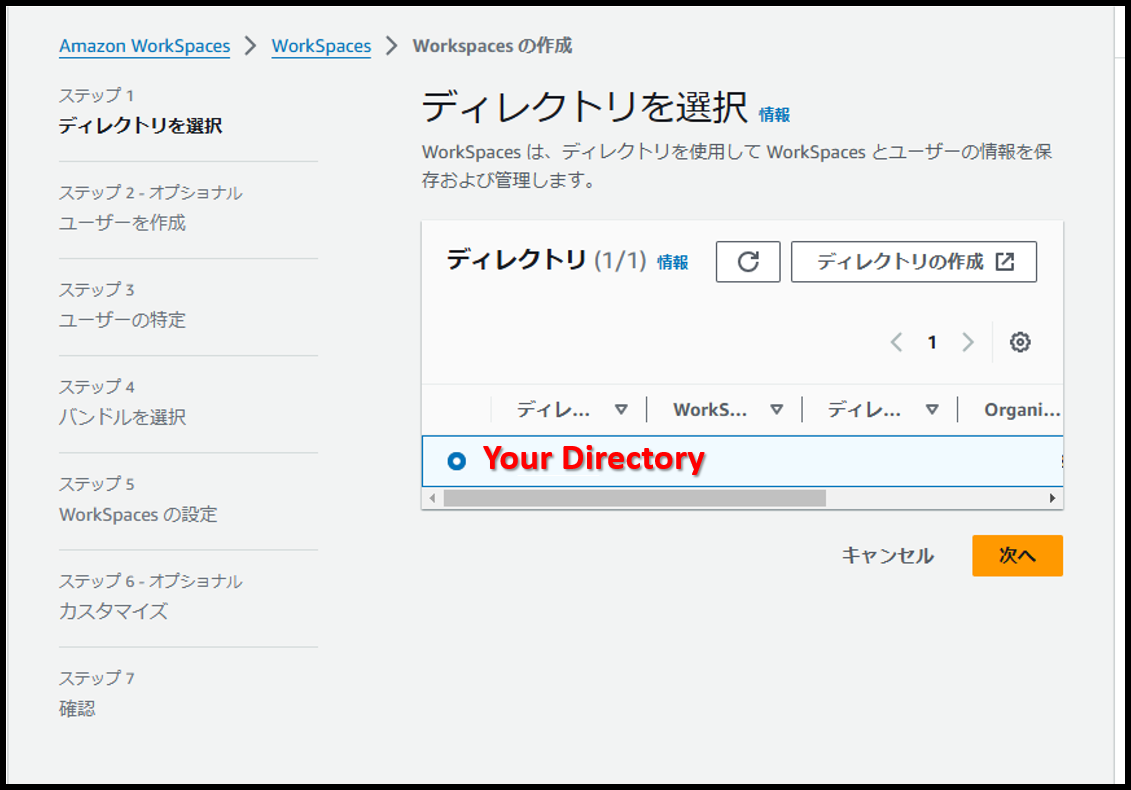Click Workspaces の作成 breadcrumb text

pos(493,46)
